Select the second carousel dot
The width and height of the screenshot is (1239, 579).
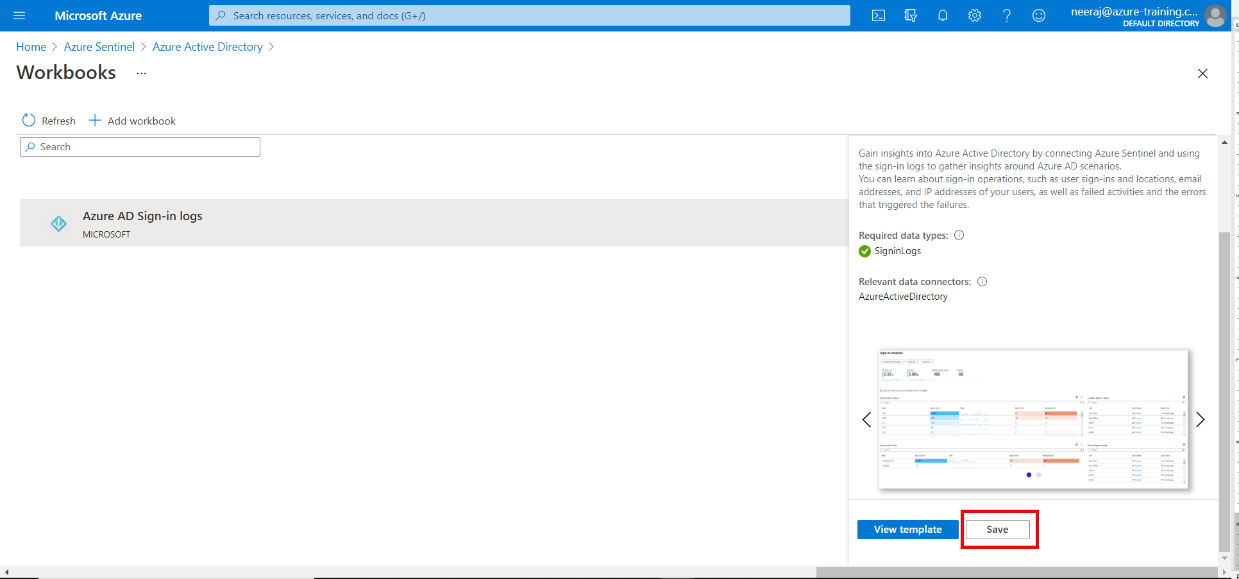pyautogui.click(x=1039, y=475)
